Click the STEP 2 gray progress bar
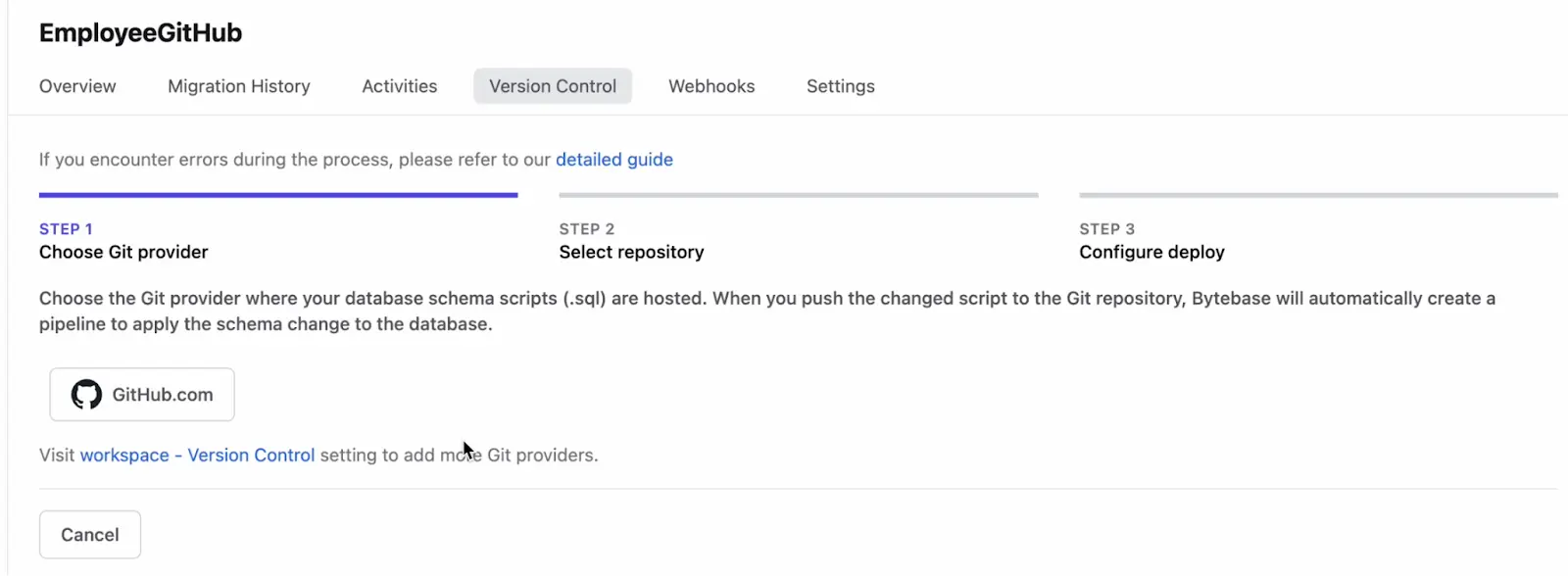 click(x=799, y=195)
